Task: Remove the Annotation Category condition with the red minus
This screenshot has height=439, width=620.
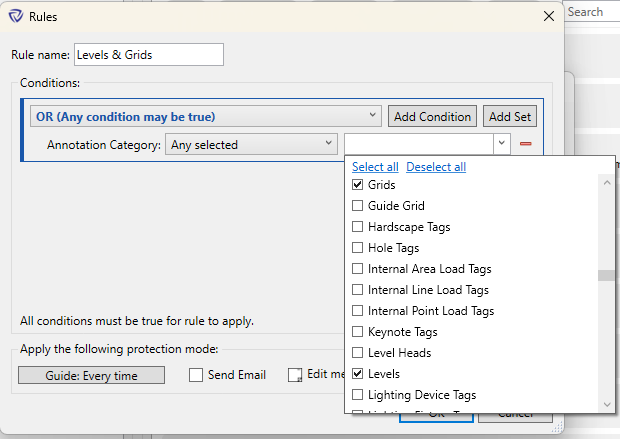Action: (525, 144)
